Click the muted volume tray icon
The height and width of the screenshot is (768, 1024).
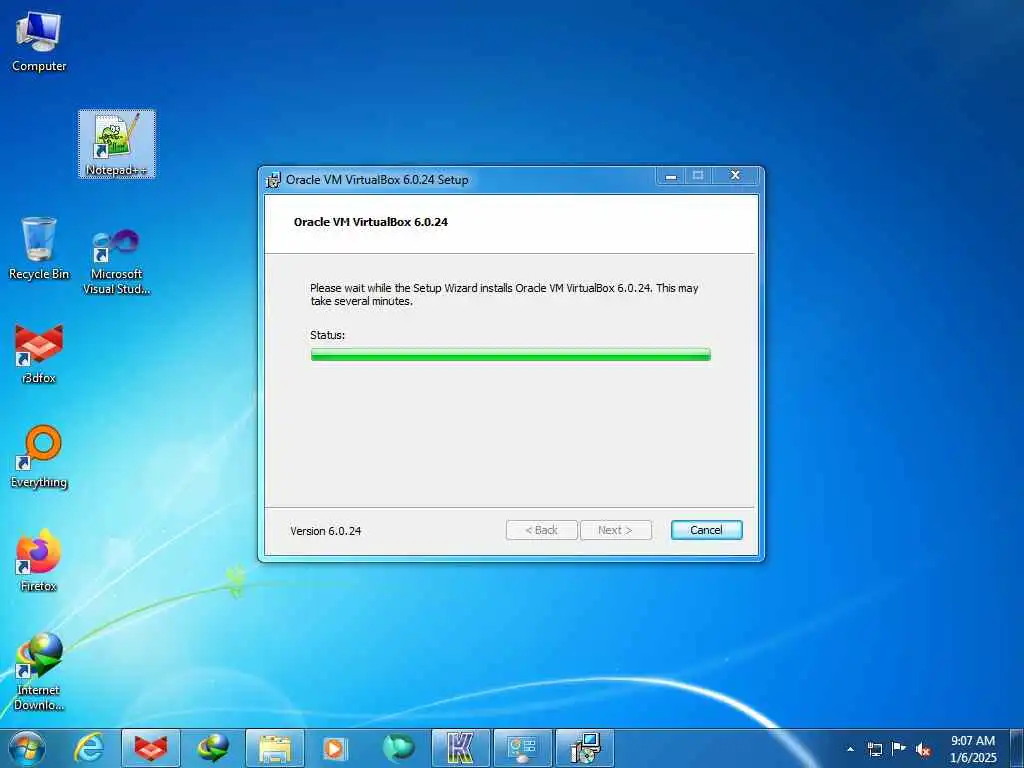point(923,749)
